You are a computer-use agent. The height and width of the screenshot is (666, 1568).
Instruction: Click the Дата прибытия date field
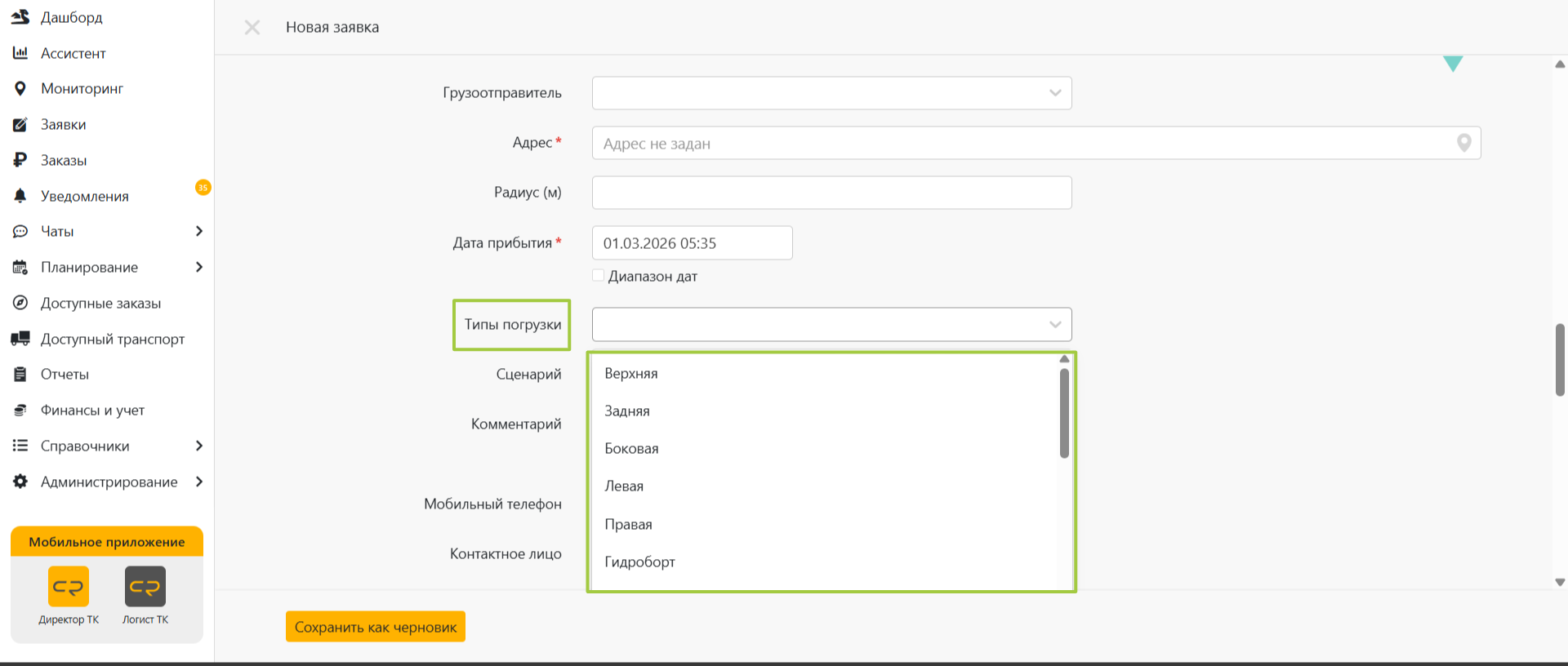tap(693, 243)
